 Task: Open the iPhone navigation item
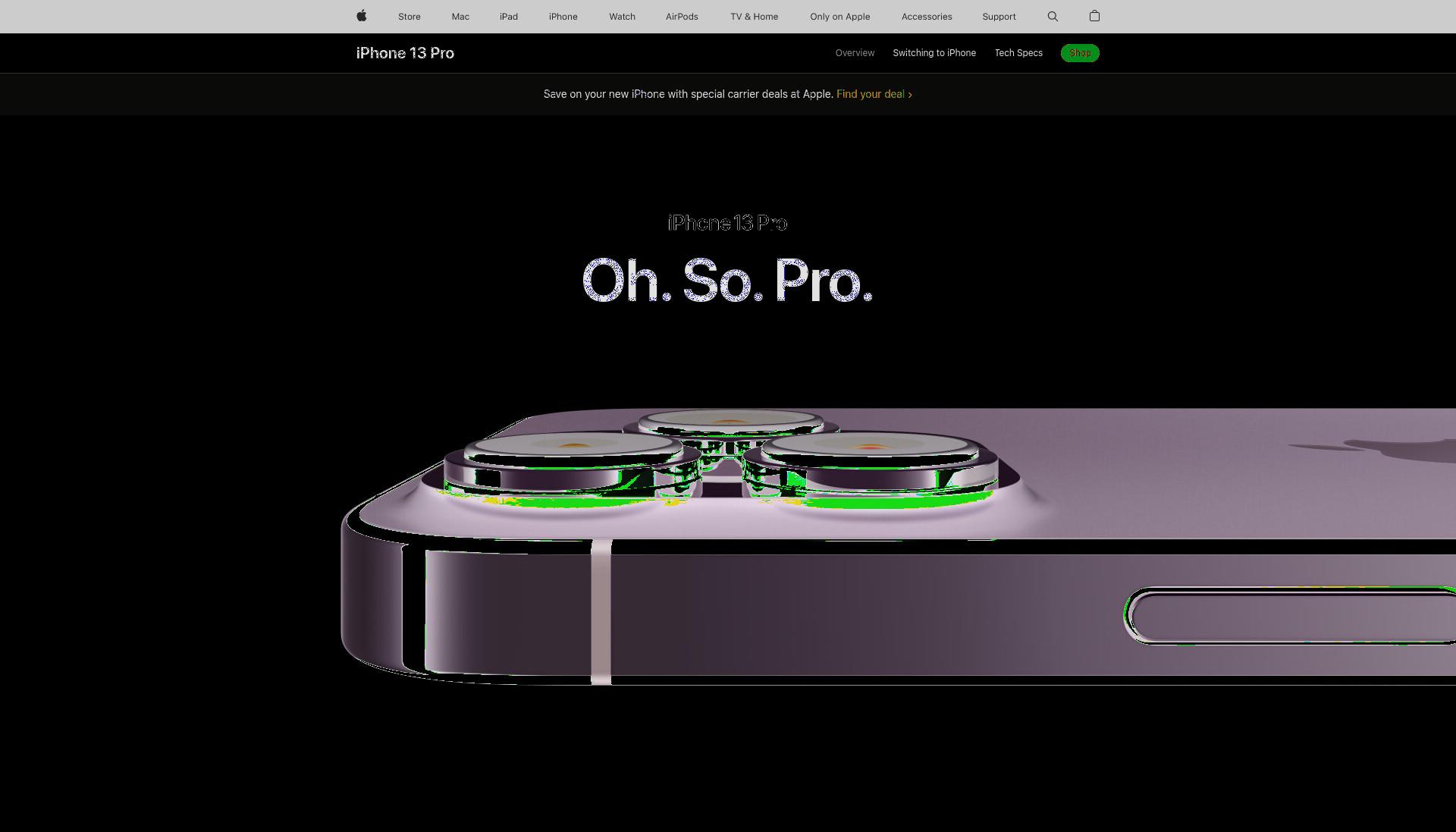(563, 17)
